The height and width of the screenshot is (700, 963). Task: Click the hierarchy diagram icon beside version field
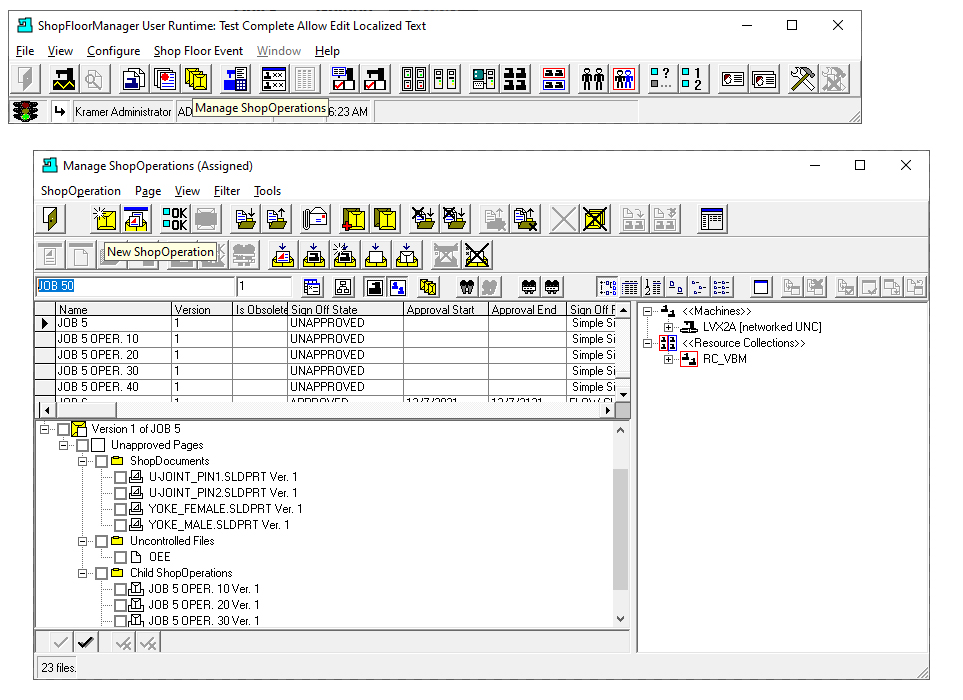[343, 287]
